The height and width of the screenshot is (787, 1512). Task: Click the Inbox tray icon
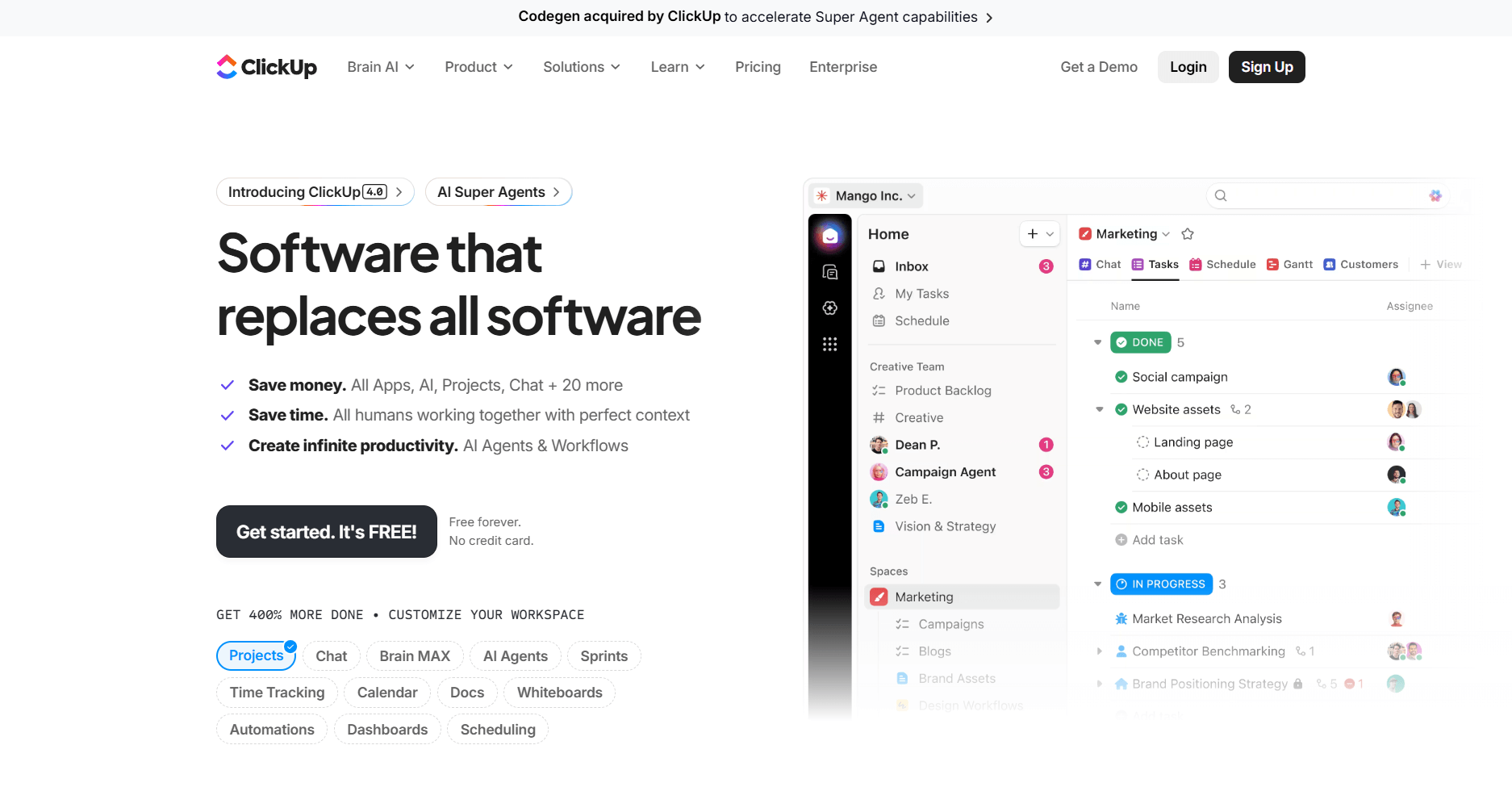(x=879, y=266)
